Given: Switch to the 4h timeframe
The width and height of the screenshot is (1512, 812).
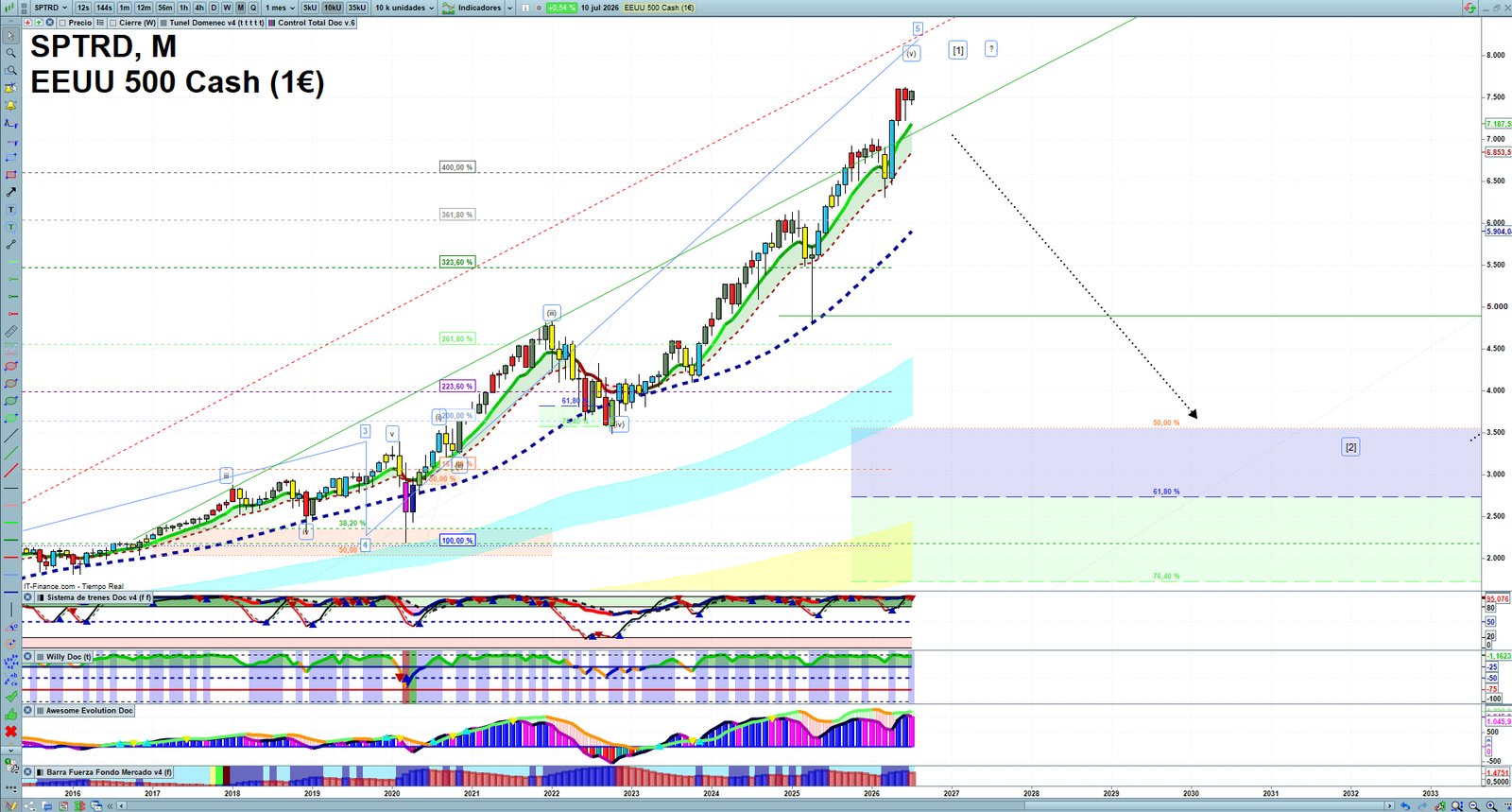Looking at the screenshot, I should pos(199,8).
